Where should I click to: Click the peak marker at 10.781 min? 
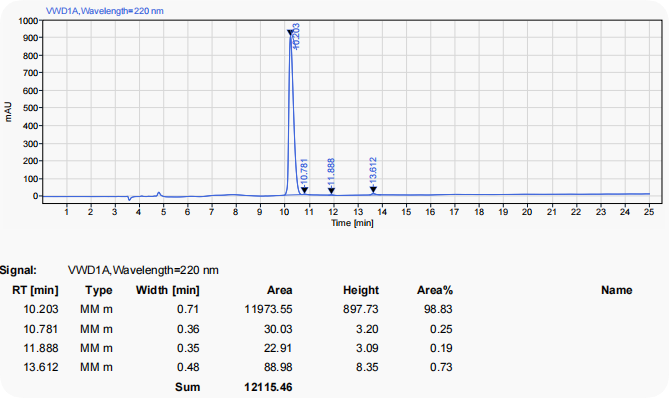tap(304, 190)
